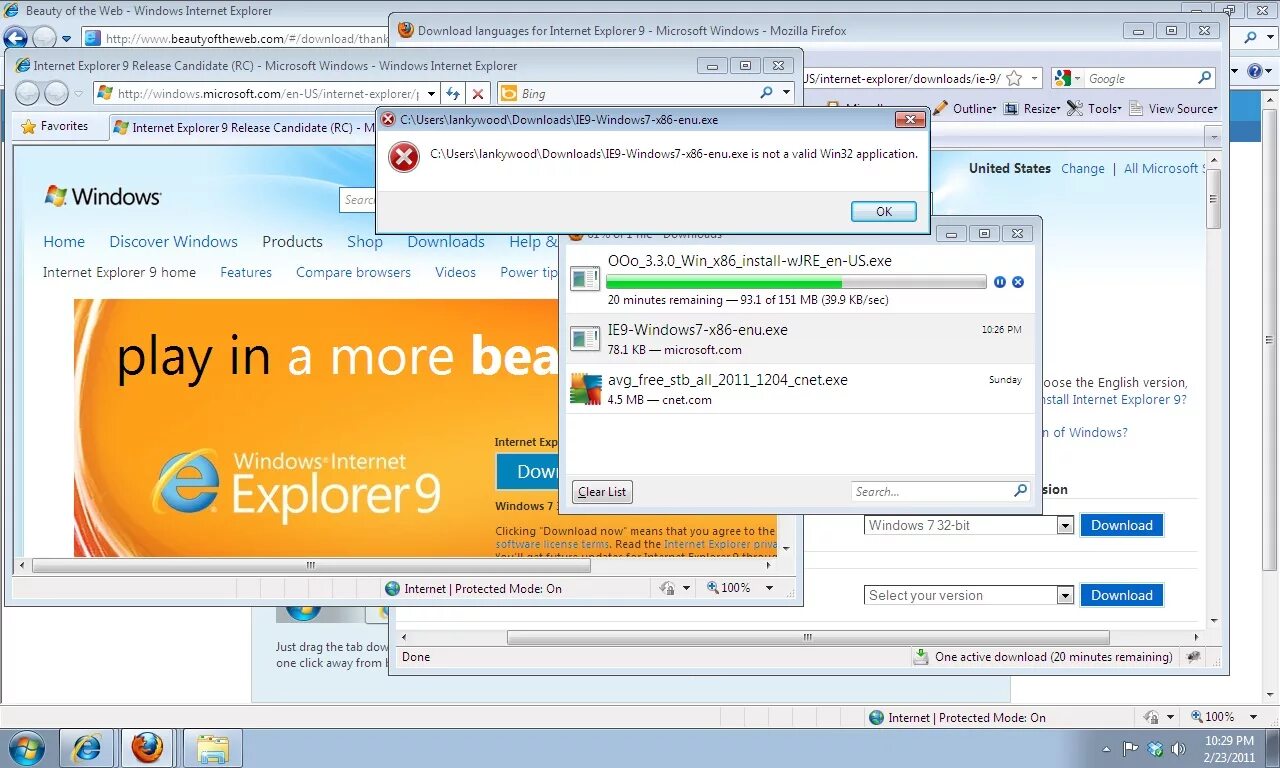The width and height of the screenshot is (1280, 768).
Task: Open the Shop nav link
Action: (x=365, y=242)
